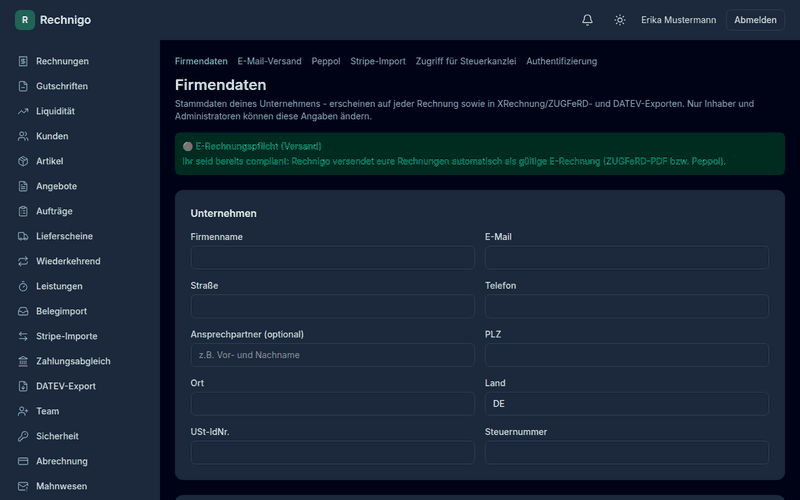This screenshot has width=800, height=500.
Task: Click the Rechnigo logo icon
Action: [x=24, y=20]
